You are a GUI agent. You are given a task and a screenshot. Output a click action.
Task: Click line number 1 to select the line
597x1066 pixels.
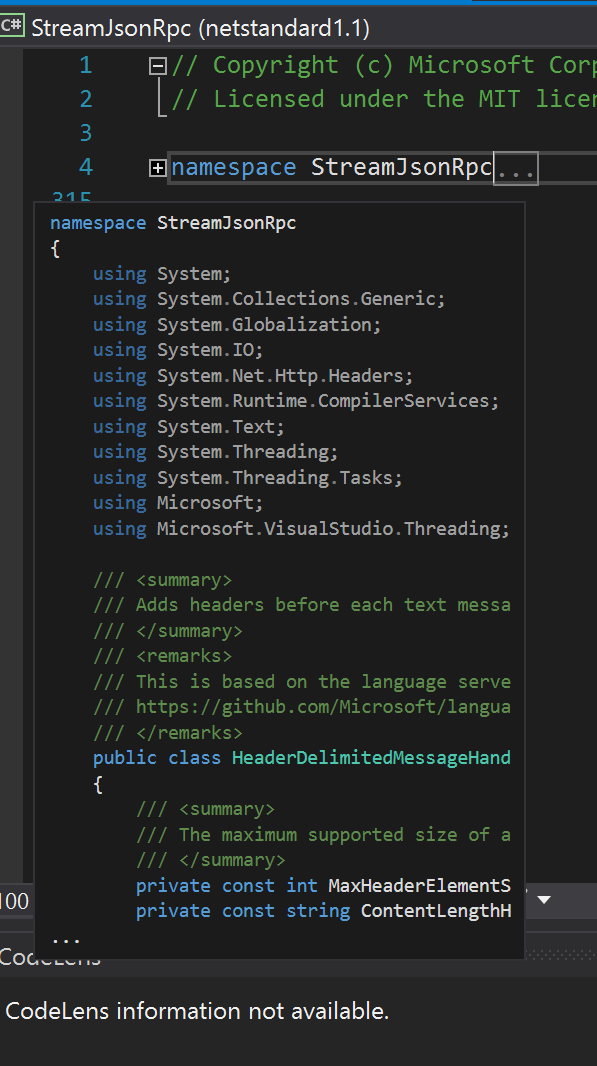click(85, 65)
